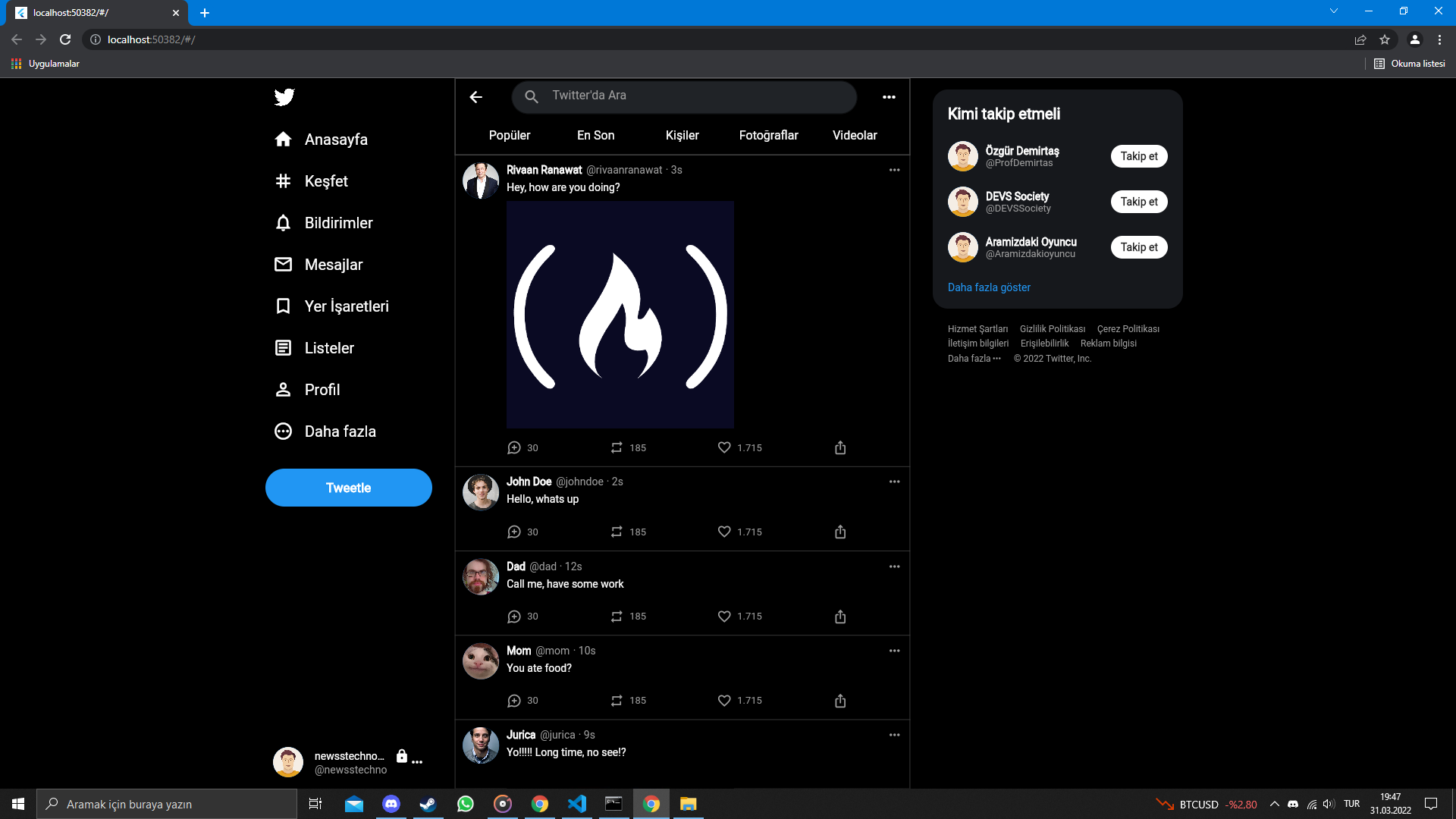Open Okuma listesi reading list
Viewport: 1456px width, 819px height.
1410,64
